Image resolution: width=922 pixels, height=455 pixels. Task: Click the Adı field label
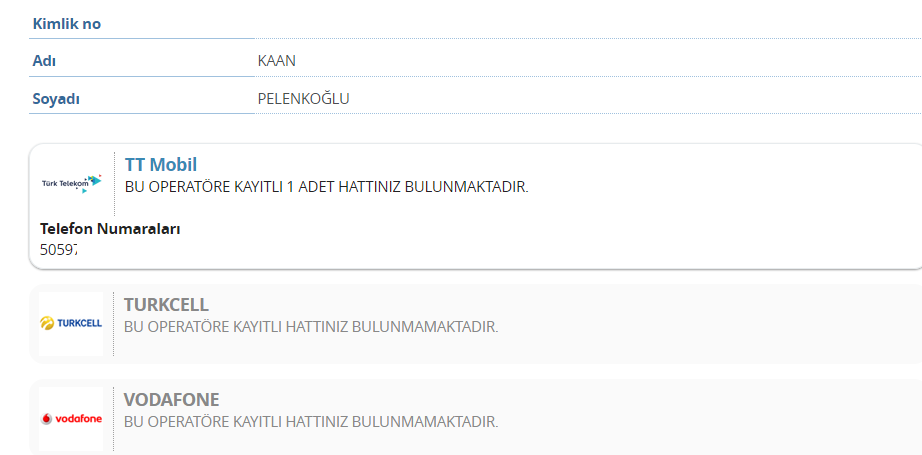[x=44, y=61]
